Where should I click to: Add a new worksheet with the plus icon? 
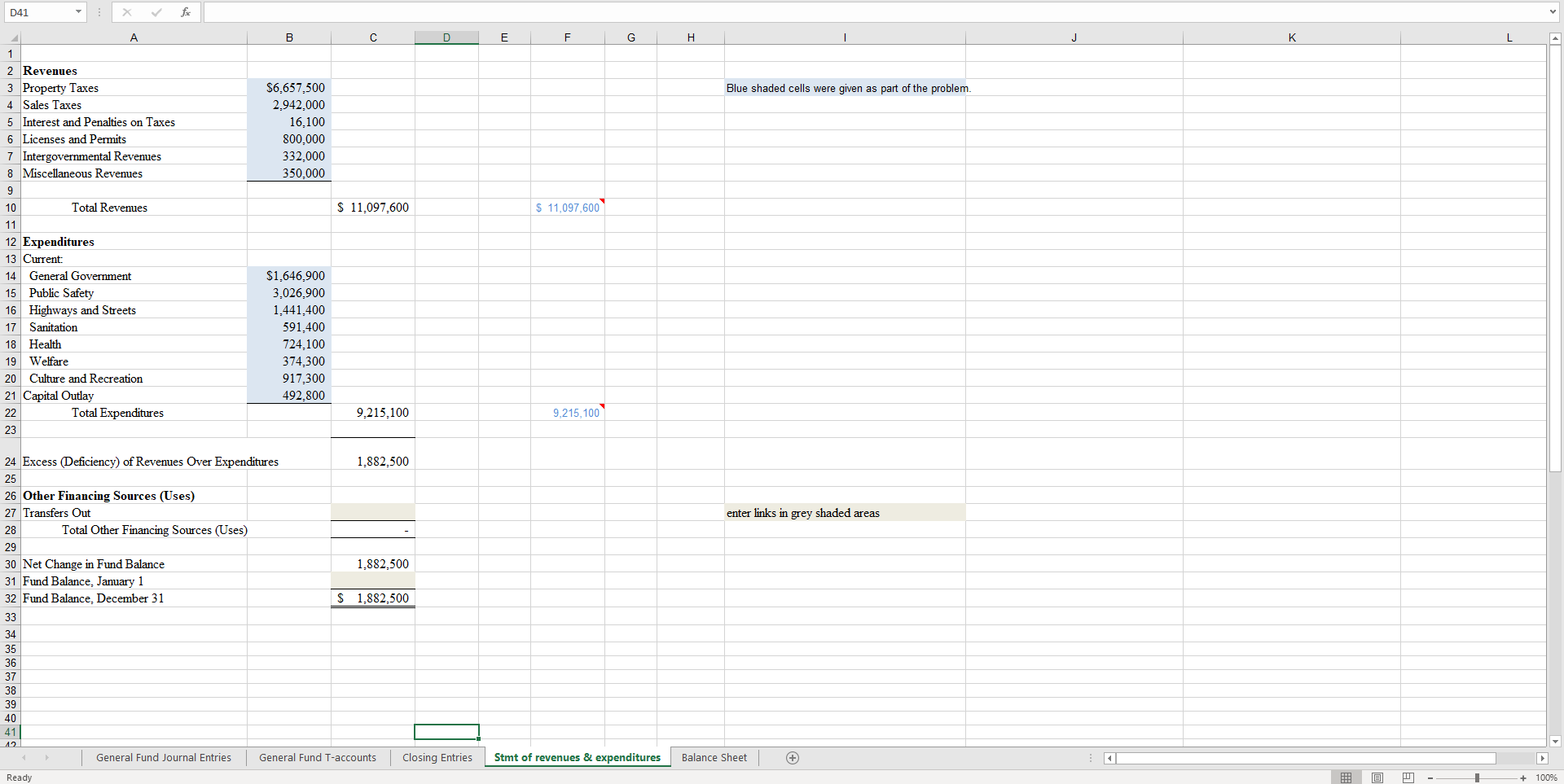(791, 757)
